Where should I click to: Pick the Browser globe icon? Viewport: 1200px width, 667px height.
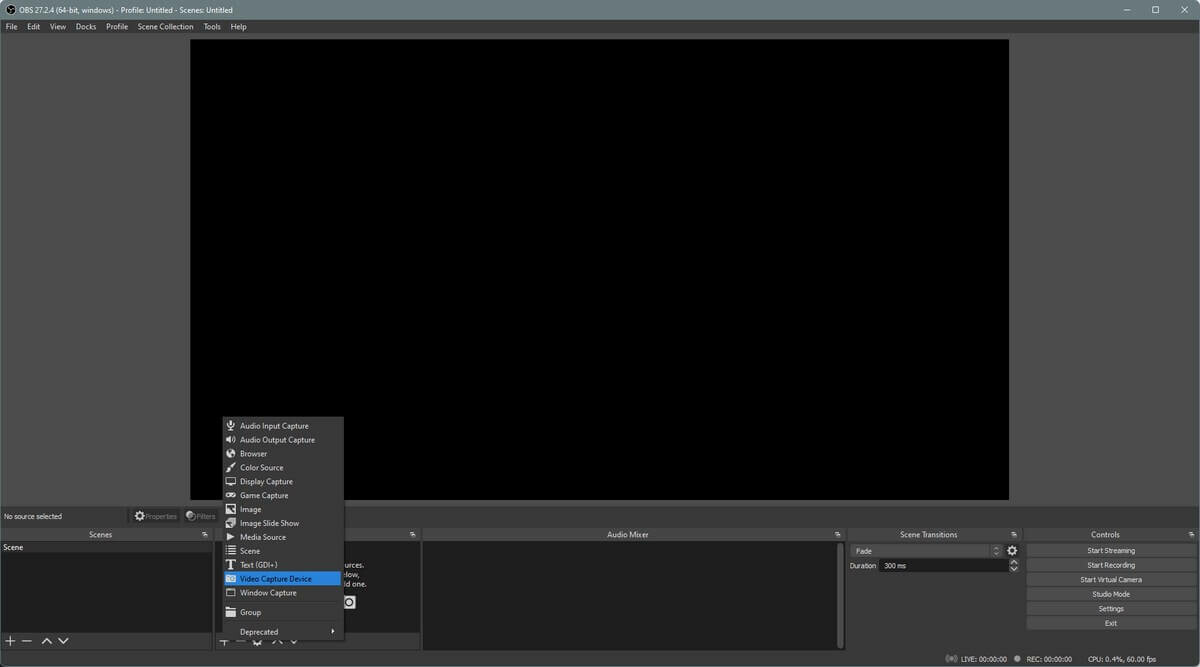[231, 454]
